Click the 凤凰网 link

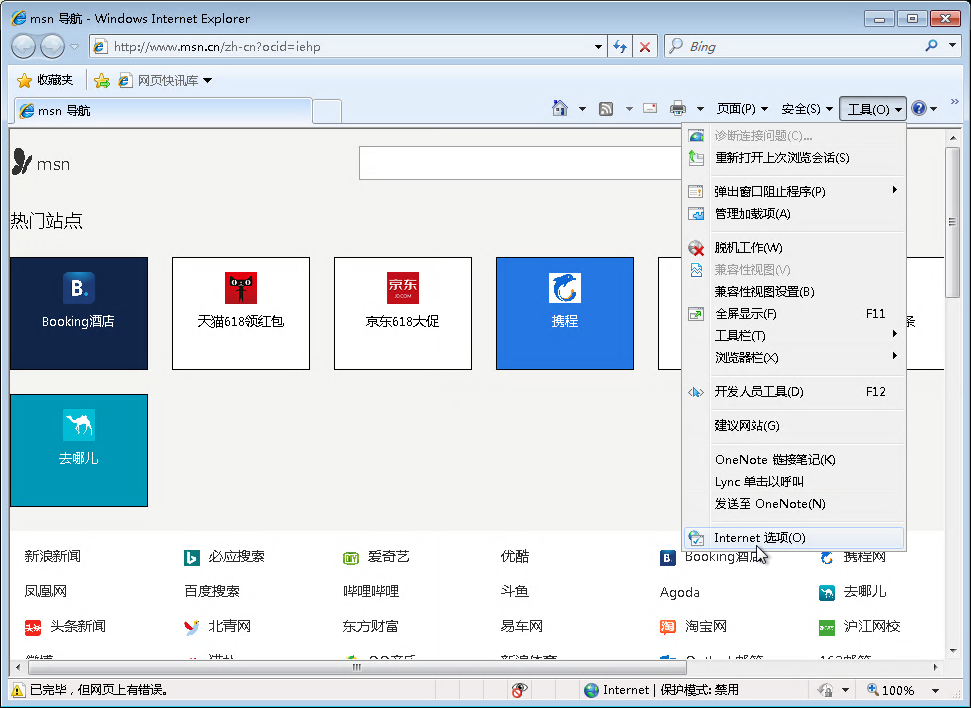[46, 591]
